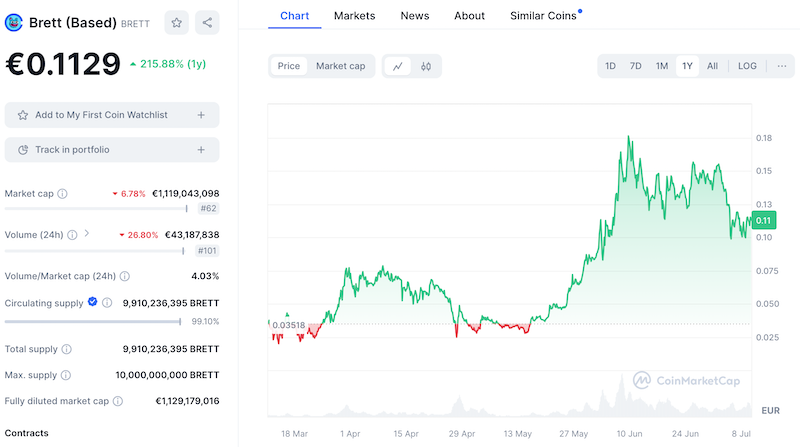800x447 pixels.
Task: Click the €1,119,043,098 market cap value
Action: pyautogui.click(x=186, y=193)
